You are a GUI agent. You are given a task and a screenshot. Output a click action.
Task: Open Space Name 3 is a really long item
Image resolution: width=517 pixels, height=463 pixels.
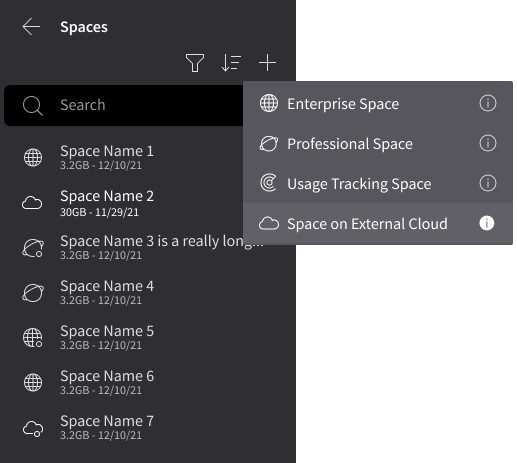[147, 247]
